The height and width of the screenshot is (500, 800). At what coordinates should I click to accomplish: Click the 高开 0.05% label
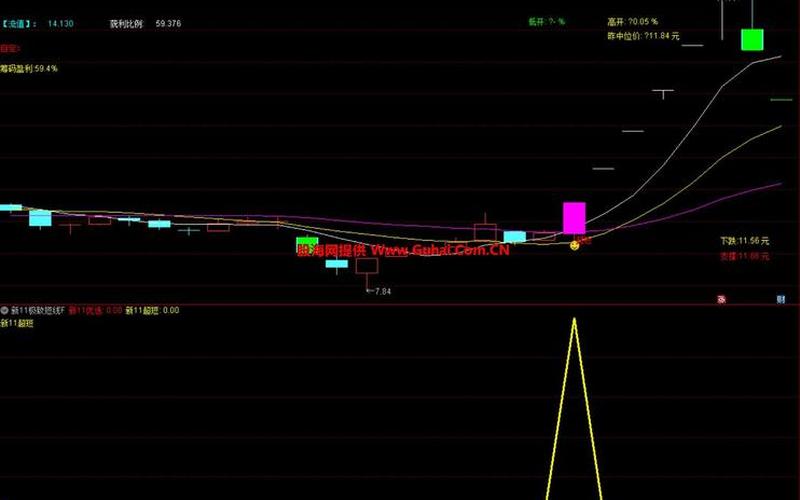[x=633, y=21]
